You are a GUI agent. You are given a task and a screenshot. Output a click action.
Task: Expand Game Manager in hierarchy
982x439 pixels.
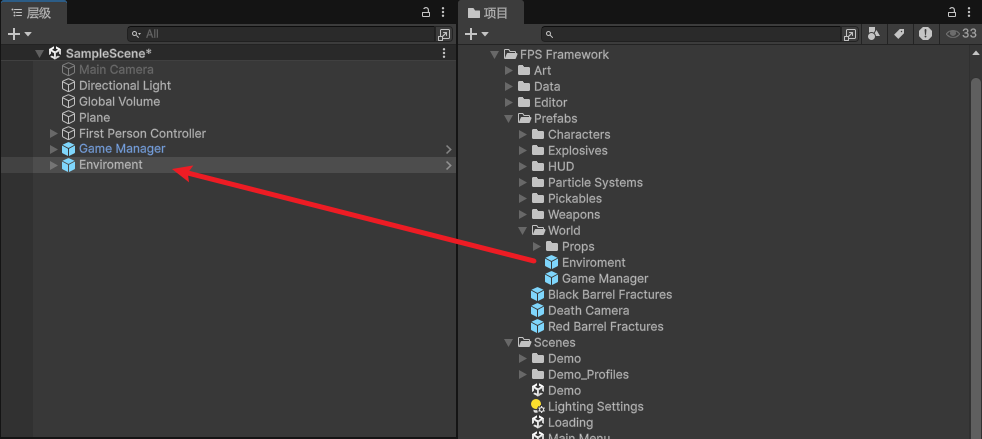[53, 149]
